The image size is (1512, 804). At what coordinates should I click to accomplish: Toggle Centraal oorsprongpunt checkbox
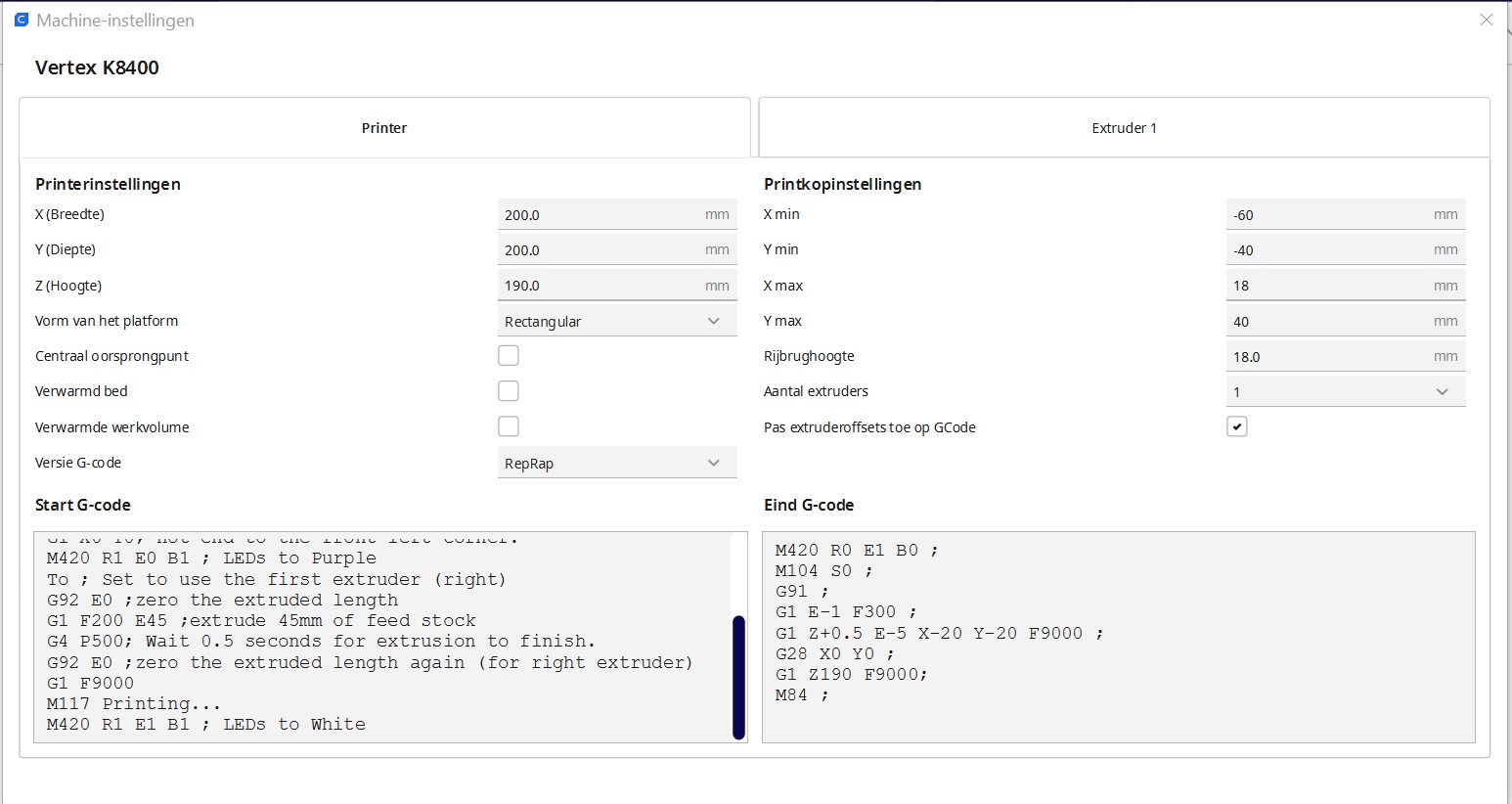509,356
